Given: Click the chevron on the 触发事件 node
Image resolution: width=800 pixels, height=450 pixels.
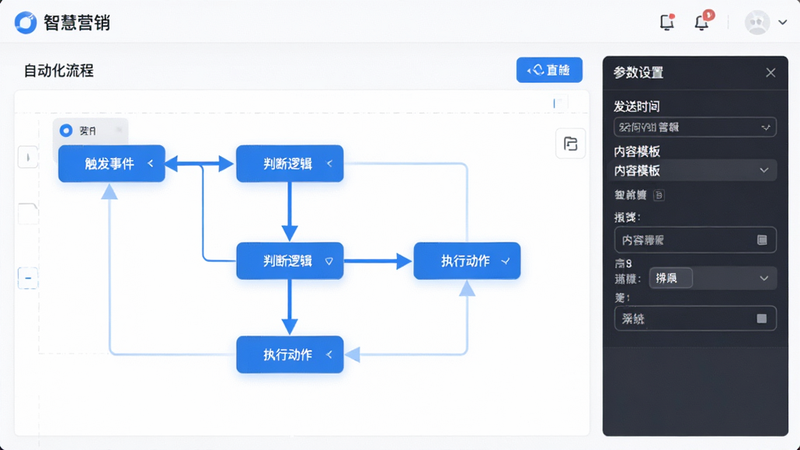Looking at the screenshot, I should coord(151,163).
